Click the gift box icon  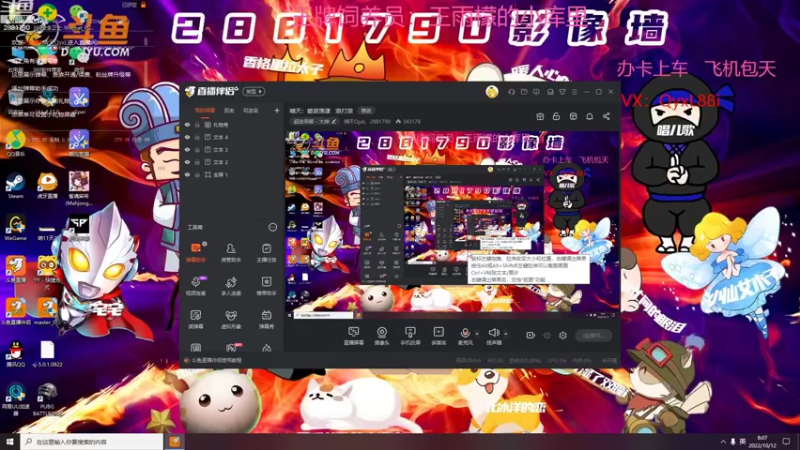coord(540,116)
